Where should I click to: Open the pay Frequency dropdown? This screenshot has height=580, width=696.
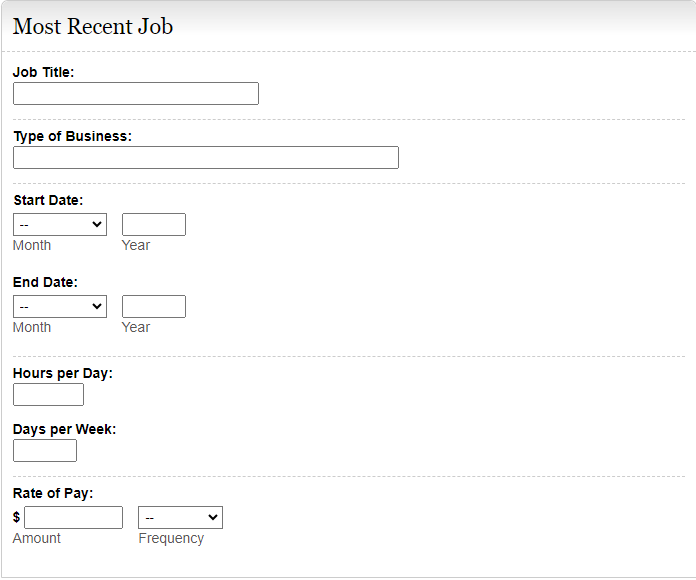tap(180, 518)
